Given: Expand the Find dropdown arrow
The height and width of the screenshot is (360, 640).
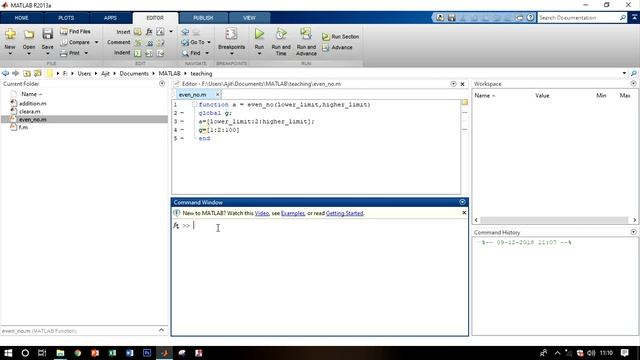Looking at the screenshot, I should [207, 53].
